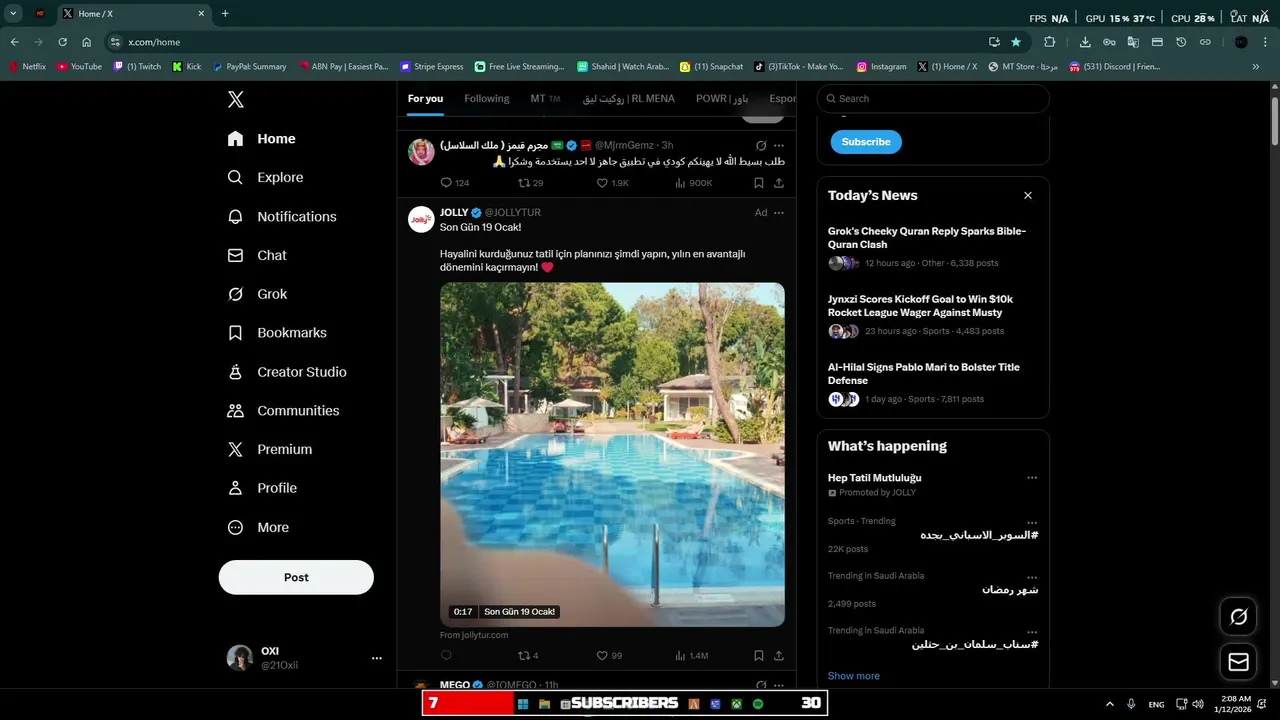
Task: Switch to the RL MENA tab
Action: point(629,99)
